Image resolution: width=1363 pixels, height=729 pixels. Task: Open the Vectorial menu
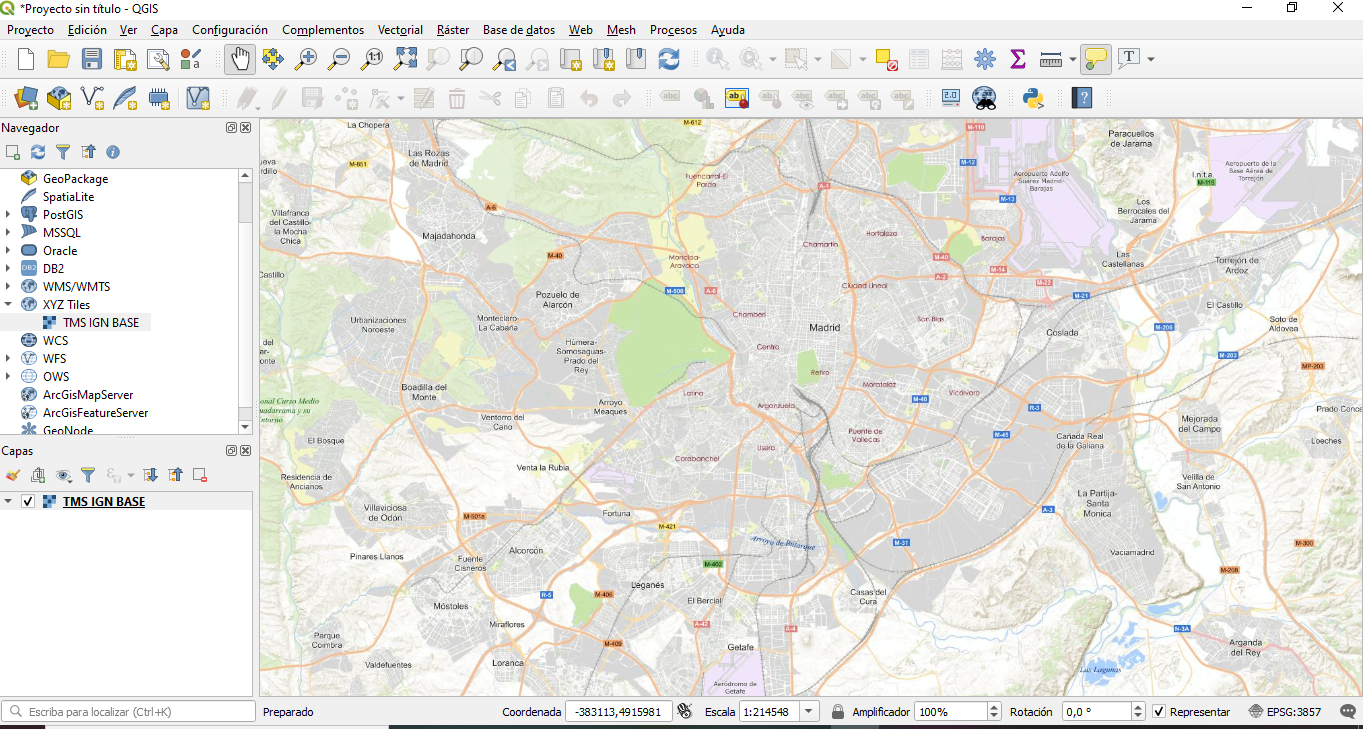400,30
